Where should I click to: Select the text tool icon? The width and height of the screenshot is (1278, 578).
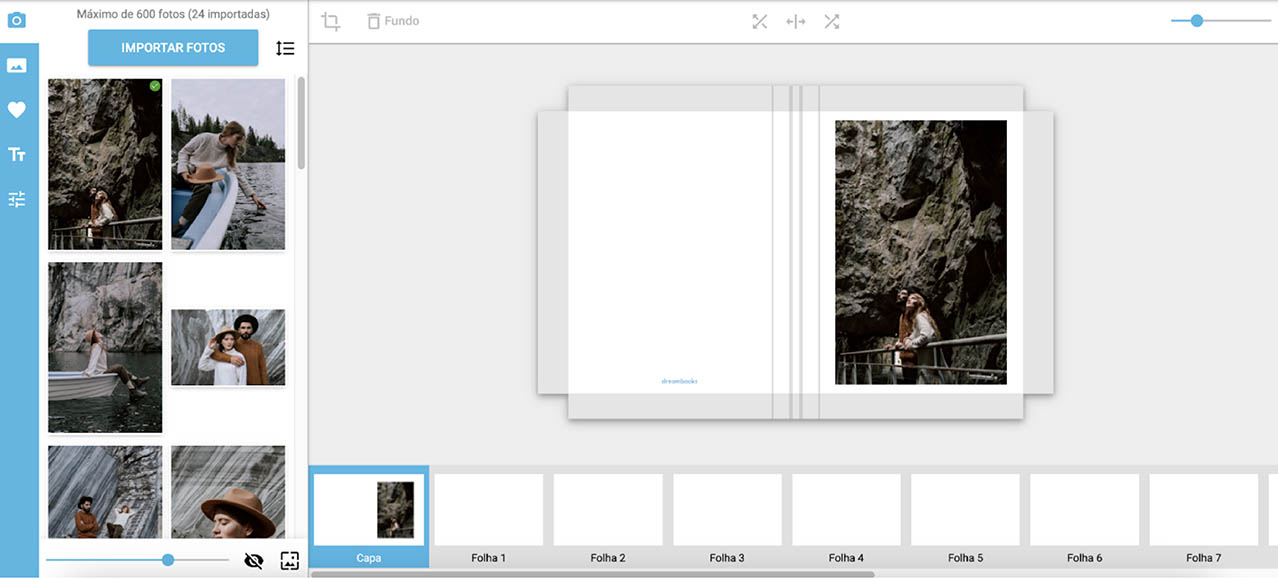(x=16, y=154)
